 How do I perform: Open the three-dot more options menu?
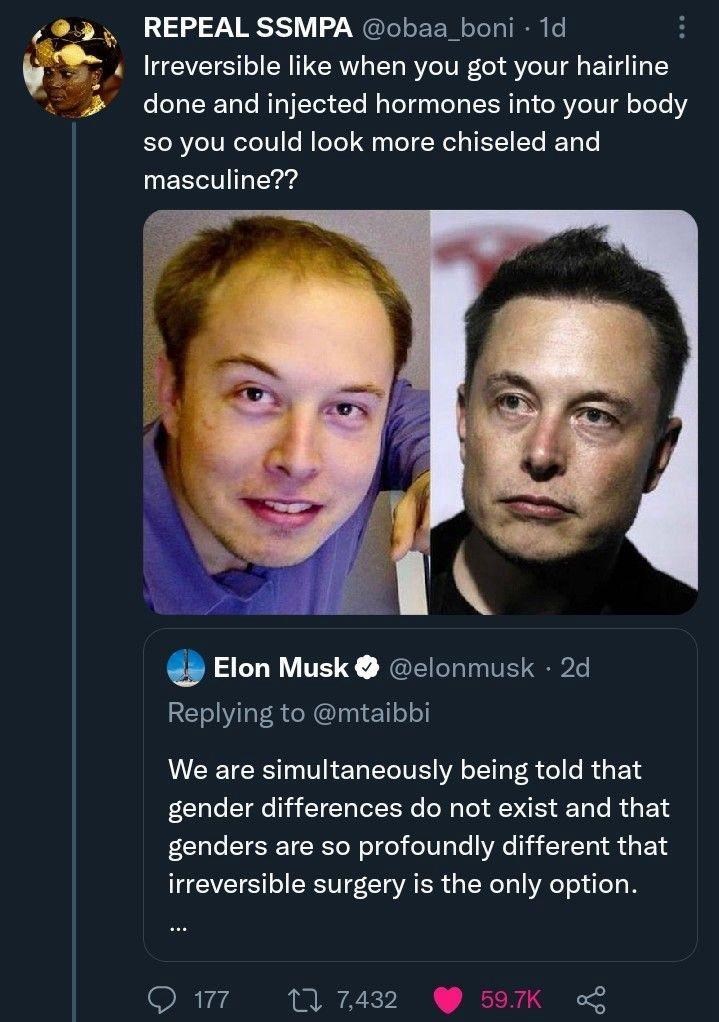tap(681, 29)
